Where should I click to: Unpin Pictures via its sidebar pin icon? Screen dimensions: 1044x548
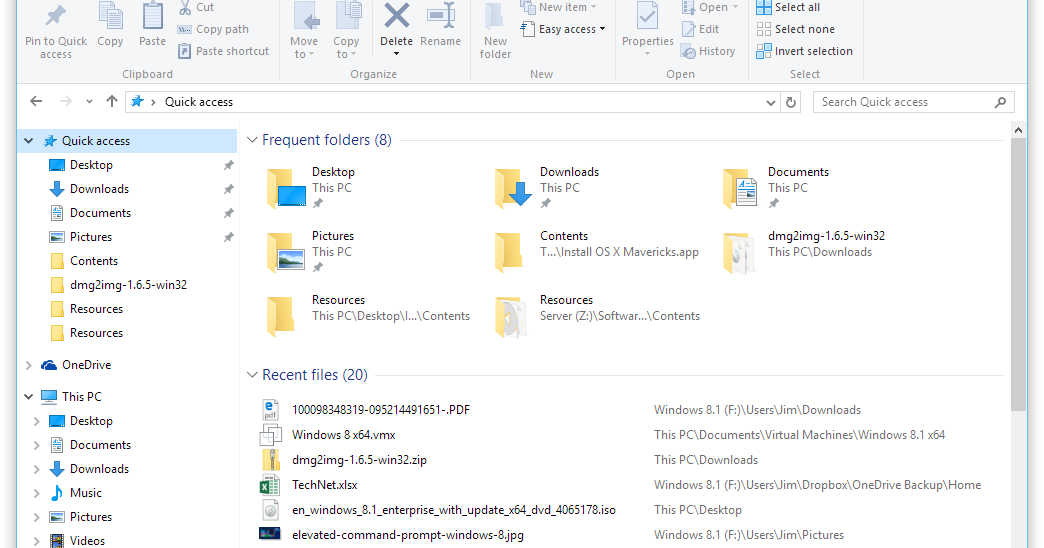tap(228, 237)
